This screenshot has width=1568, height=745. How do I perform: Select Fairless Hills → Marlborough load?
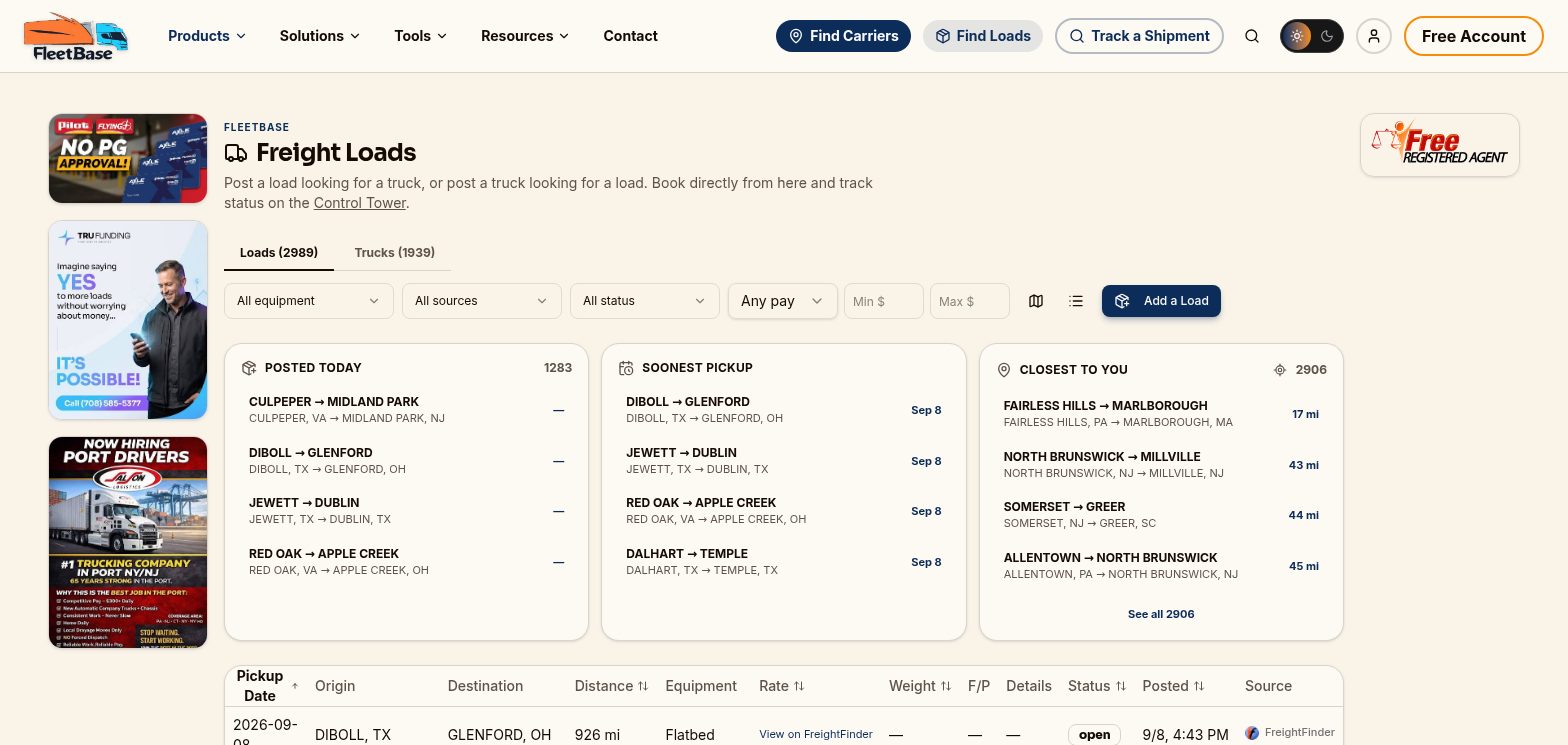[x=1161, y=414]
